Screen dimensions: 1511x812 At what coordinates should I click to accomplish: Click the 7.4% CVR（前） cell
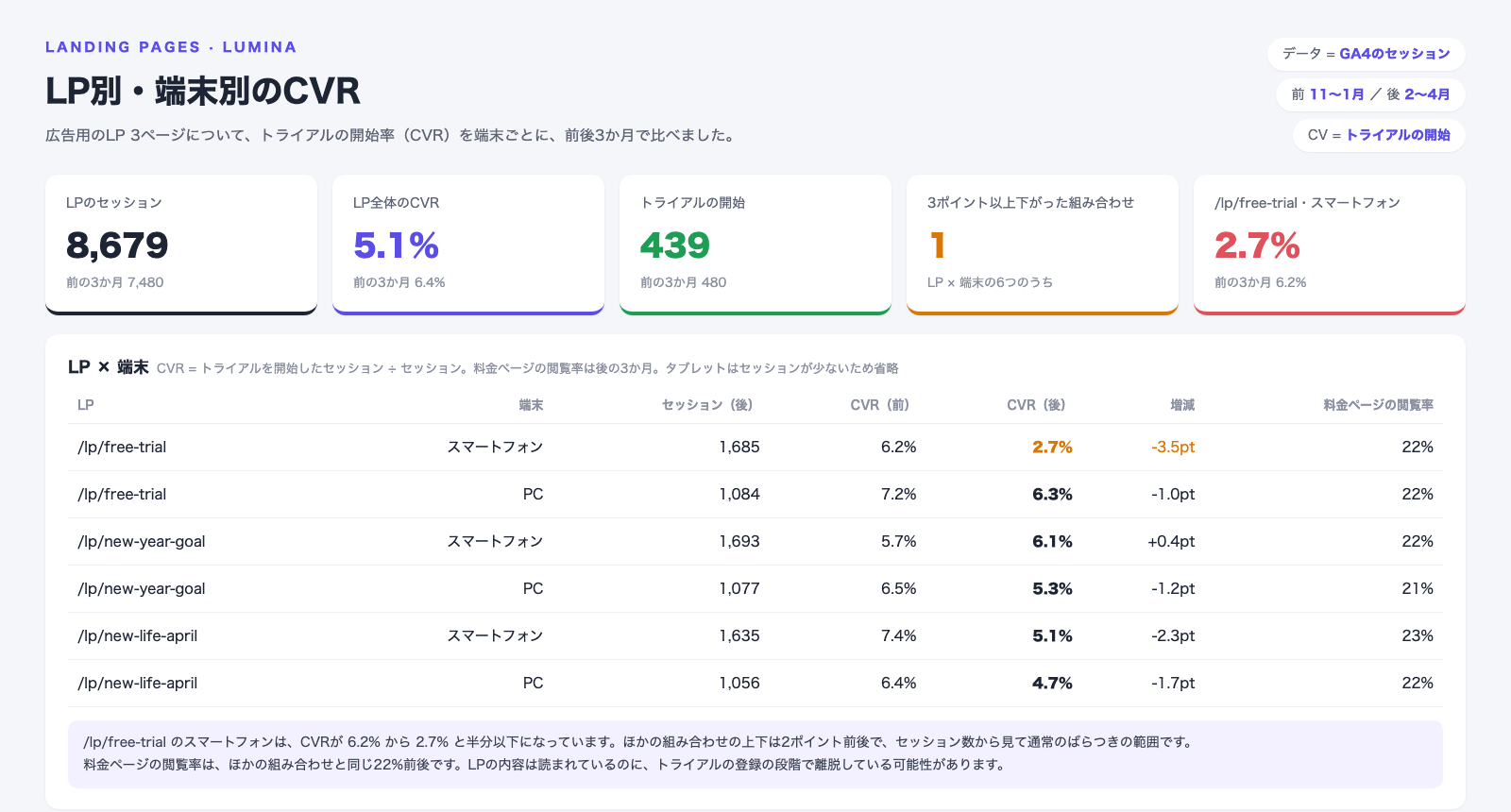click(899, 636)
